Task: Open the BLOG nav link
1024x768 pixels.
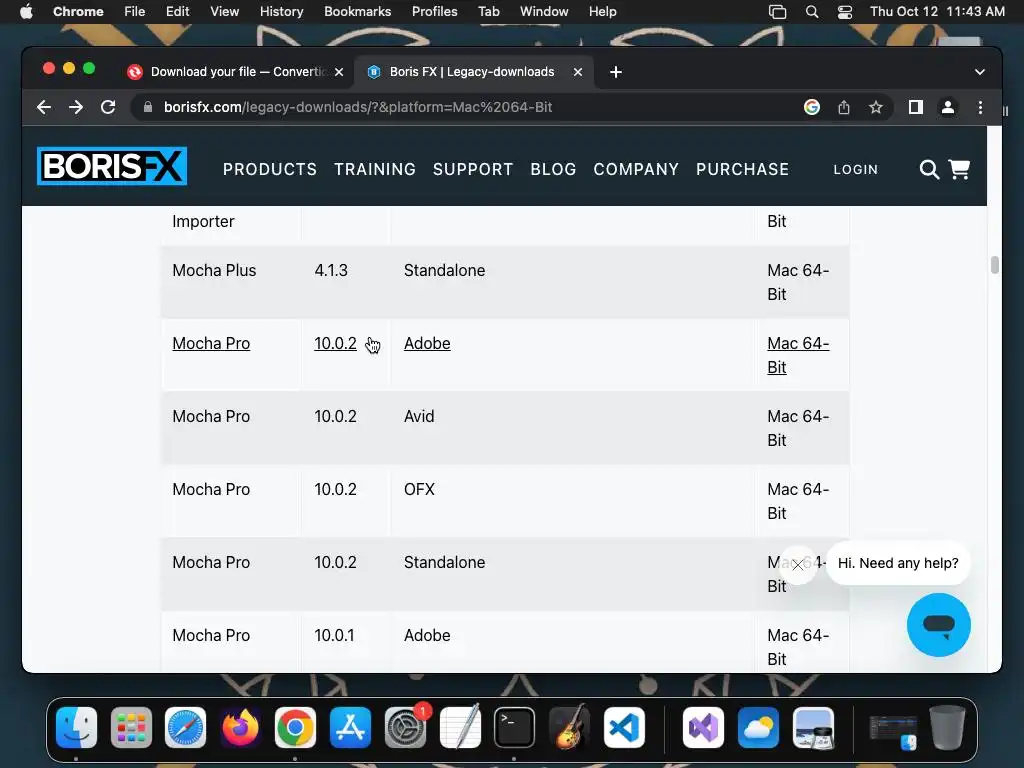Action: point(553,170)
